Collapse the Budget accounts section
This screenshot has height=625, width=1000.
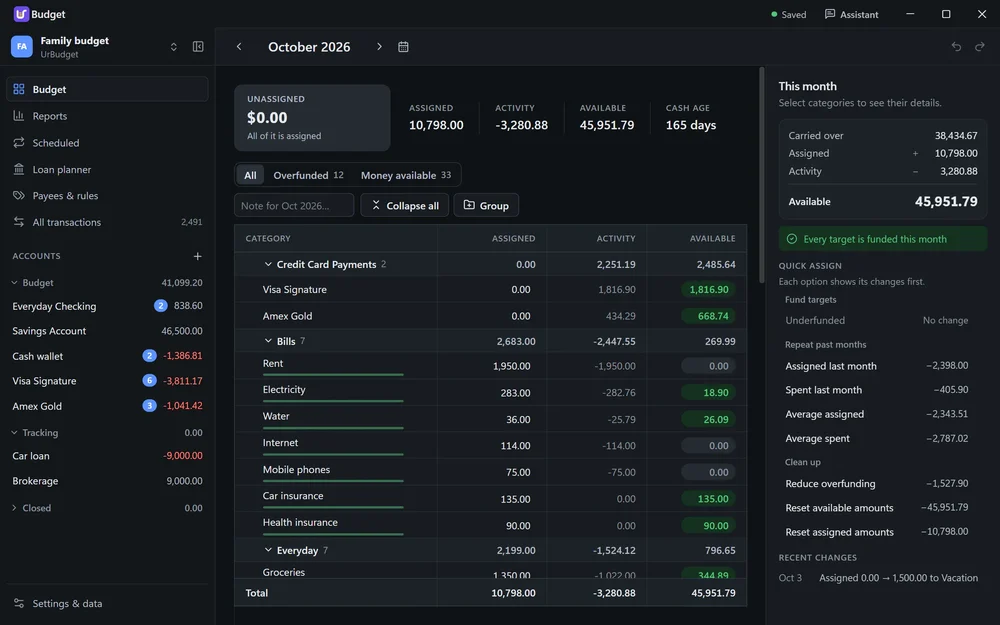[14, 283]
